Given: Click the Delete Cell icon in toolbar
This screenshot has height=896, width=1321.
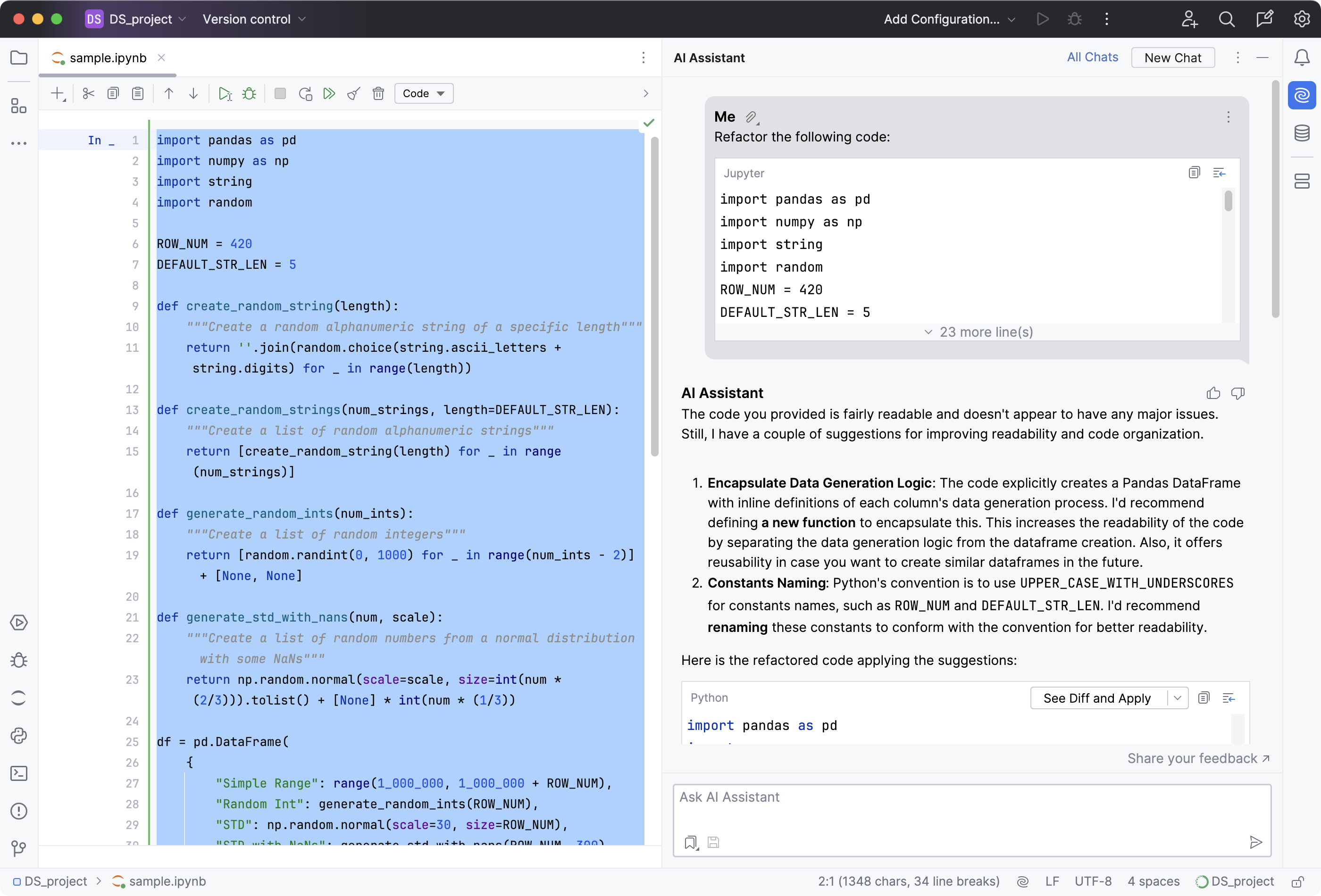Looking at the screenshot, I should click(x=378, y=93).
